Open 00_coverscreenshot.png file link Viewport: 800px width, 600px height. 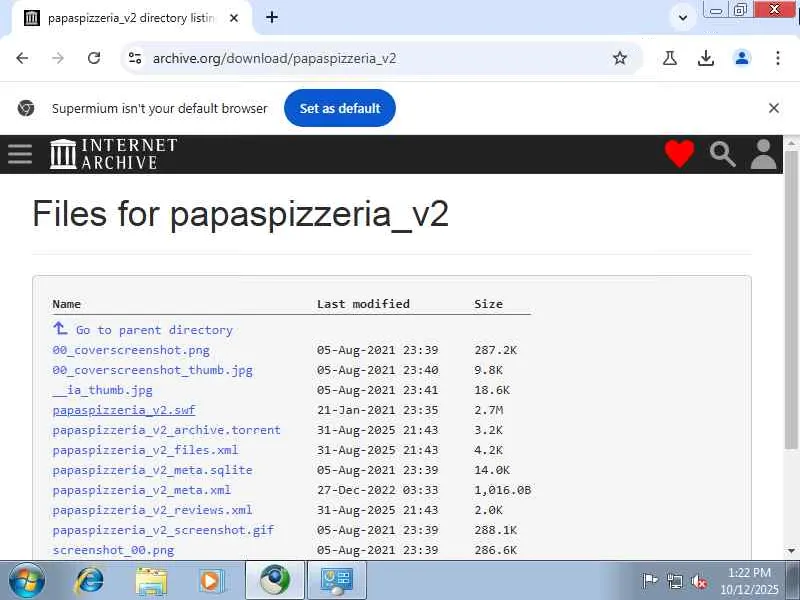tap(131, 350)
